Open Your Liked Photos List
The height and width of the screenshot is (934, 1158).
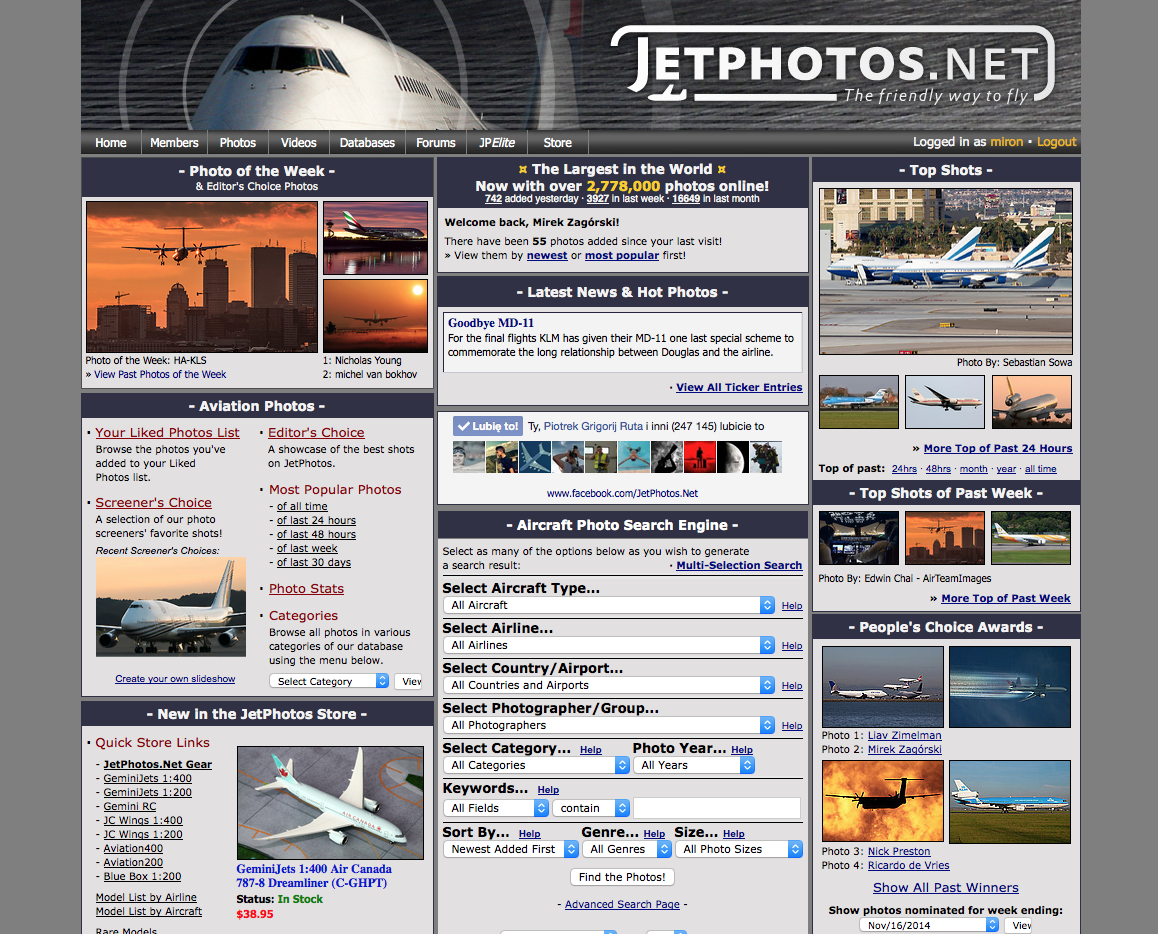pos(167,433)
